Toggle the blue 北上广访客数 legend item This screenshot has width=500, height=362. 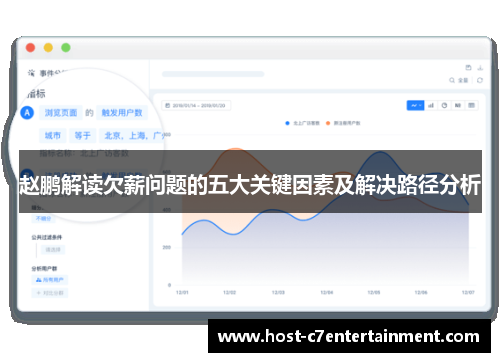(302, 123)
